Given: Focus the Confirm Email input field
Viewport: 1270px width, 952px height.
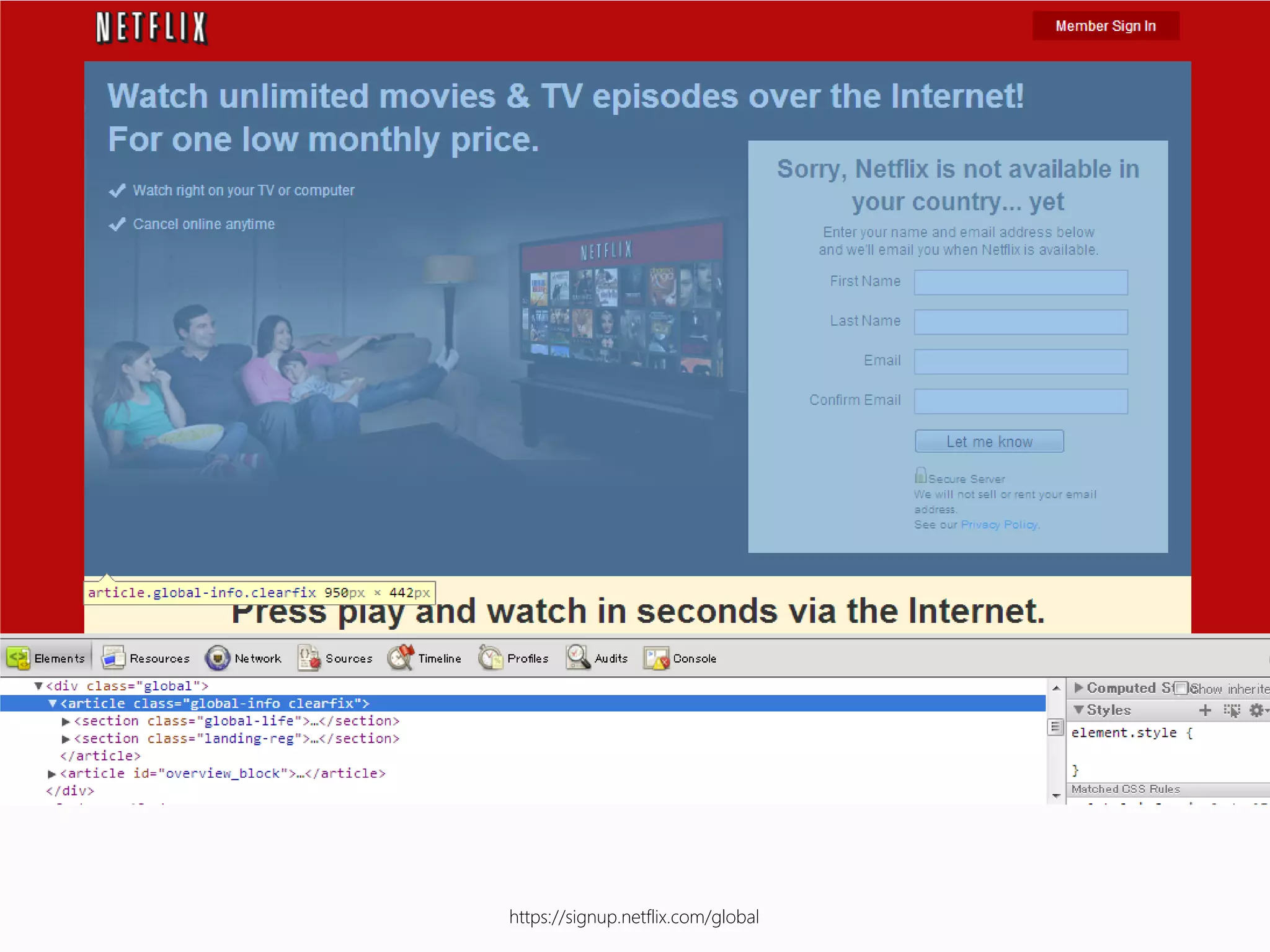Looking at the screenshot, I should click(1021, 401).
